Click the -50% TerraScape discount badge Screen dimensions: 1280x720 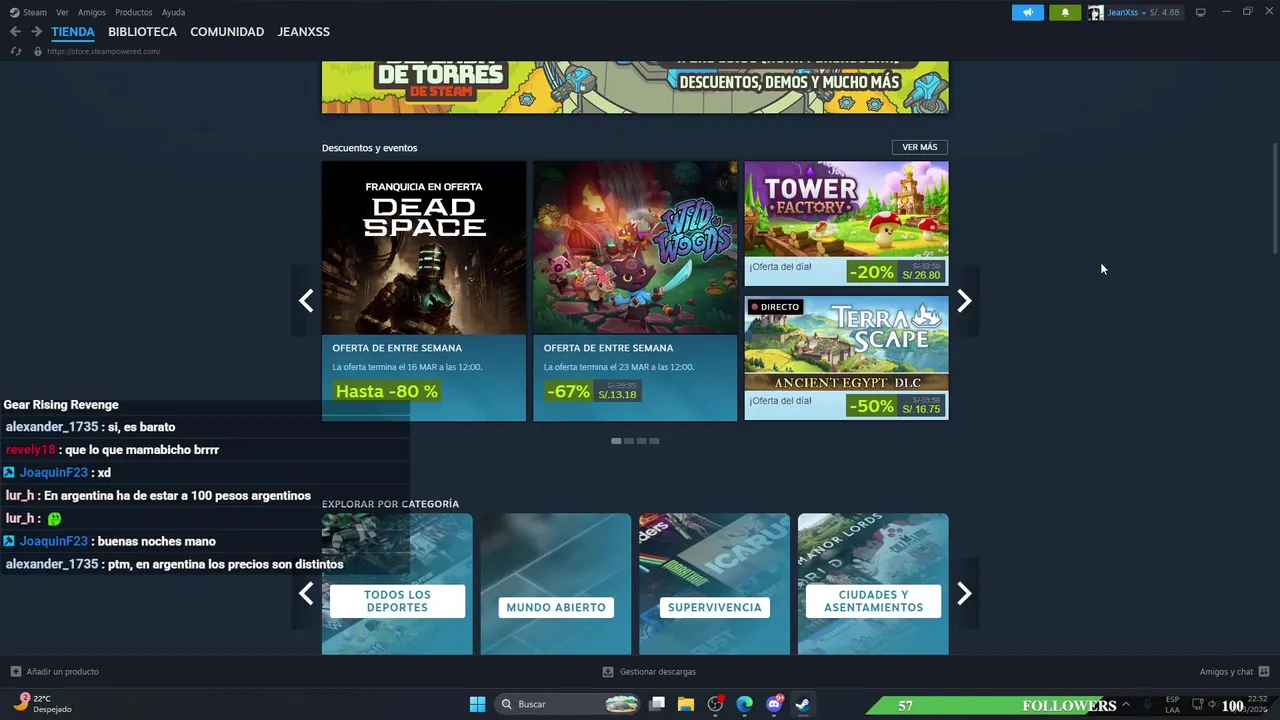[871, 406]
